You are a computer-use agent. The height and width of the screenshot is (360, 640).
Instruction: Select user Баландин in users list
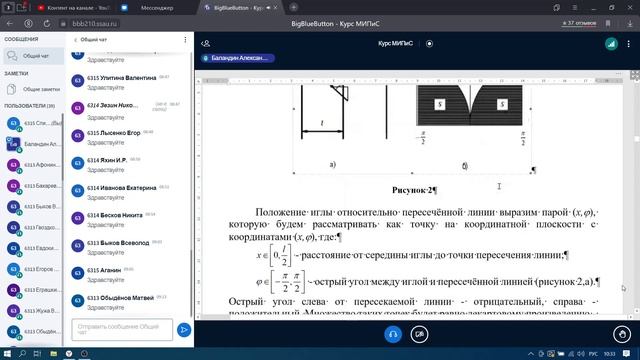pyautogui.click(x=33, y=144)
